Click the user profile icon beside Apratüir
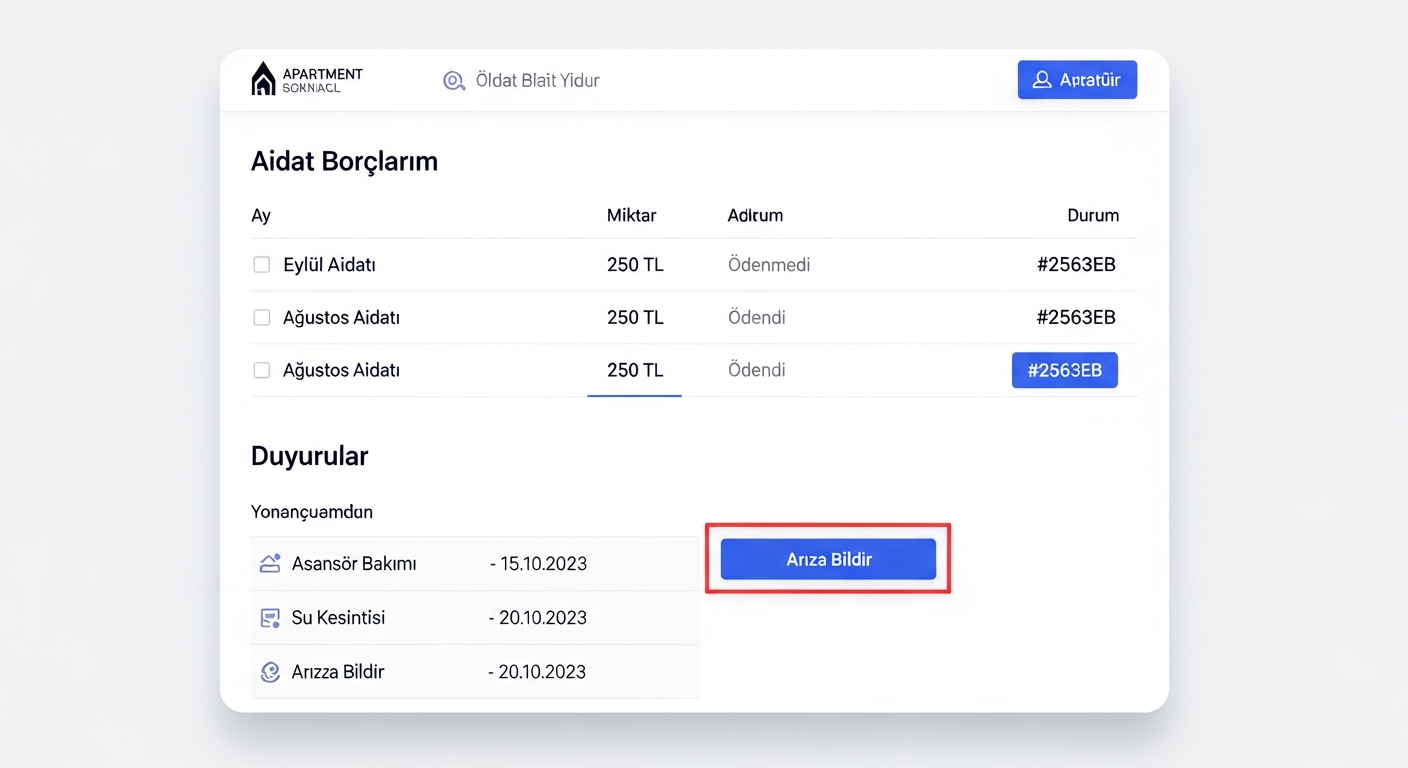The image size is (1408, 768). (1042, 80)
